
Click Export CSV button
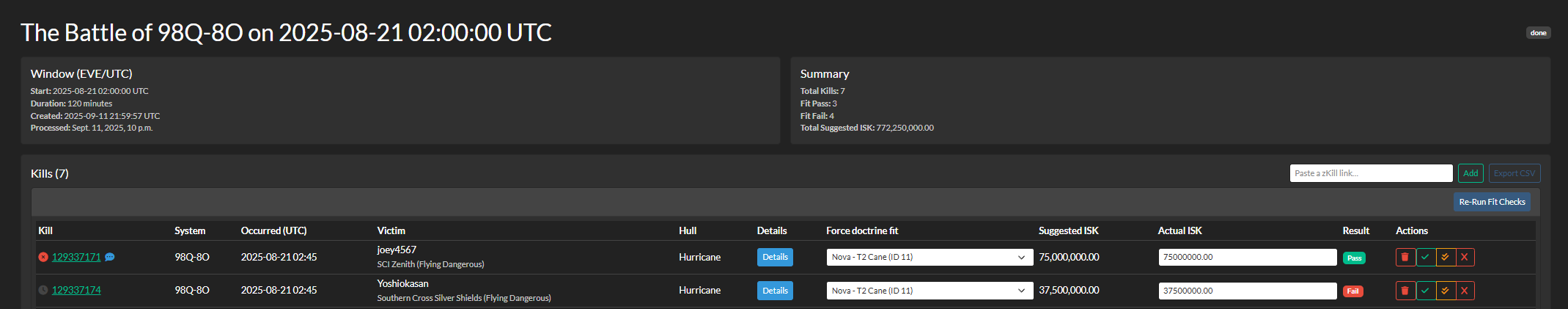click(1514, 173)
